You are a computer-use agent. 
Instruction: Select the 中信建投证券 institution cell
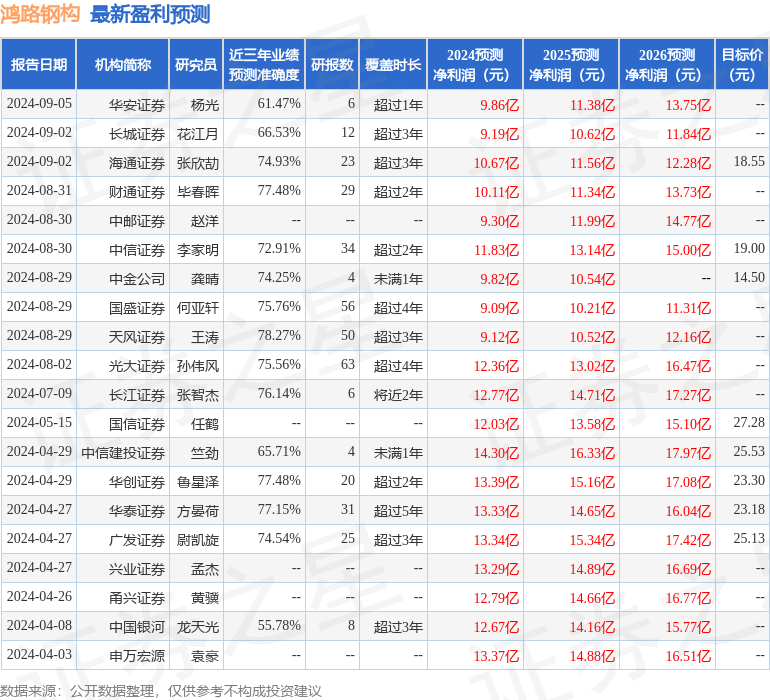pos(123,453)
